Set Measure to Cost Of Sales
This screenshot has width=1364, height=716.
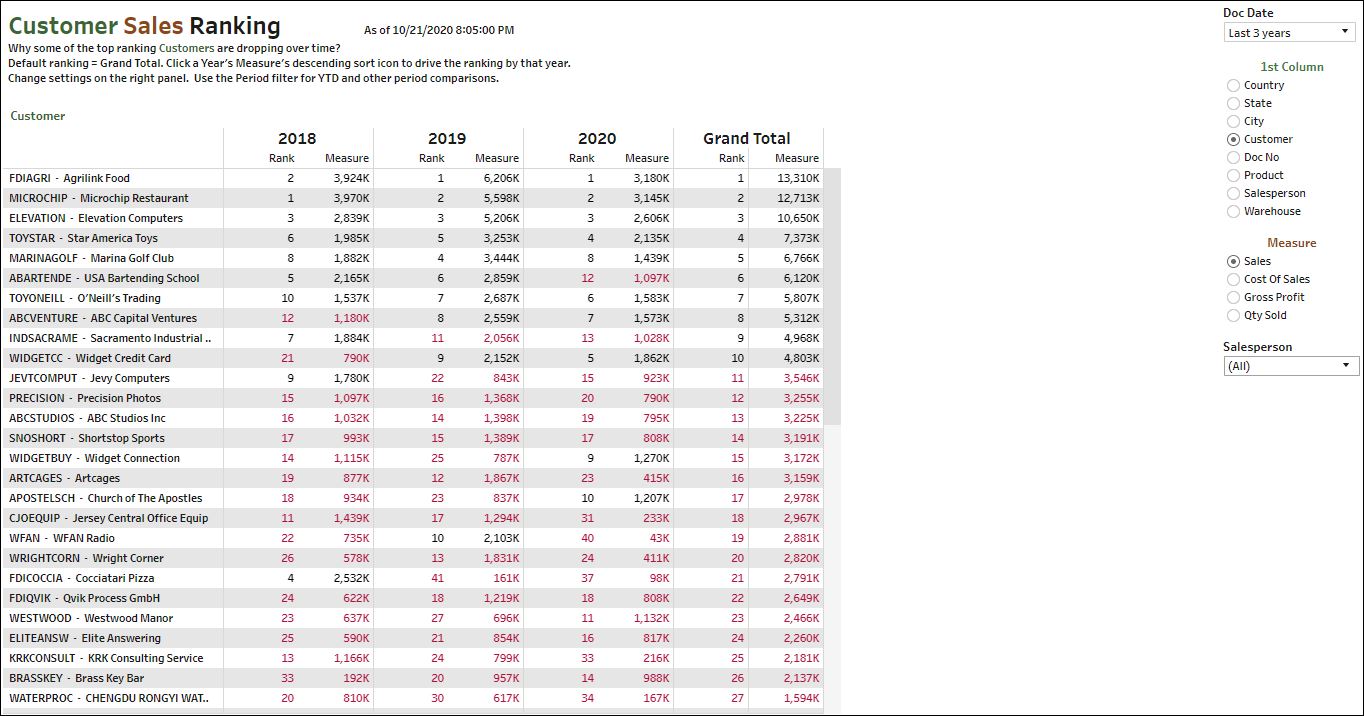coord(1234,280)
